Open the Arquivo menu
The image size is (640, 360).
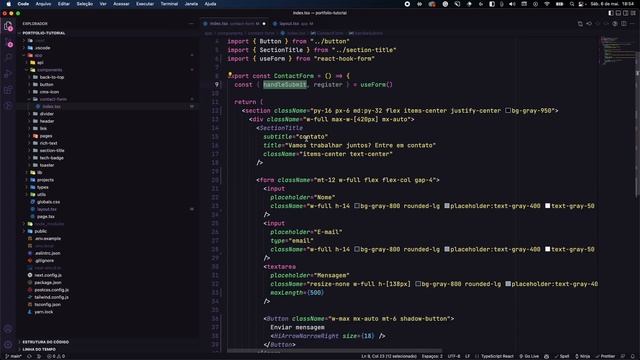coord(43,4)
